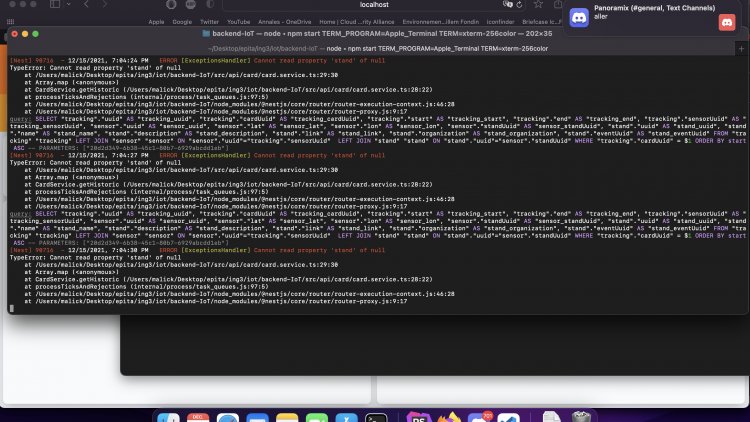Show the Safari favorites grid icon
Viewport: 750px width, 422px height.
pyautogui.click(x=11, y=22)
